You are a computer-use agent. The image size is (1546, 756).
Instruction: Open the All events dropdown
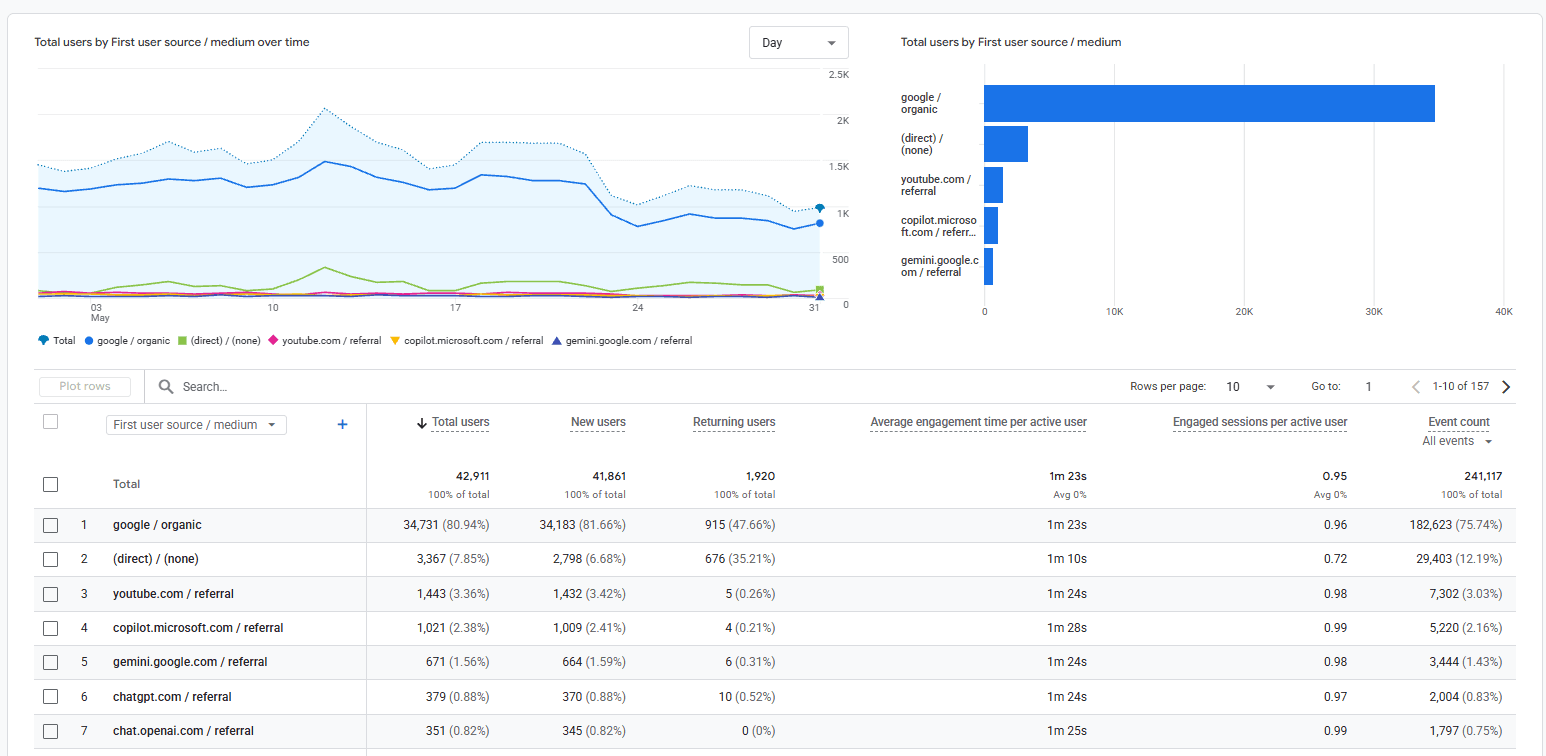[x=1458, y=441]
